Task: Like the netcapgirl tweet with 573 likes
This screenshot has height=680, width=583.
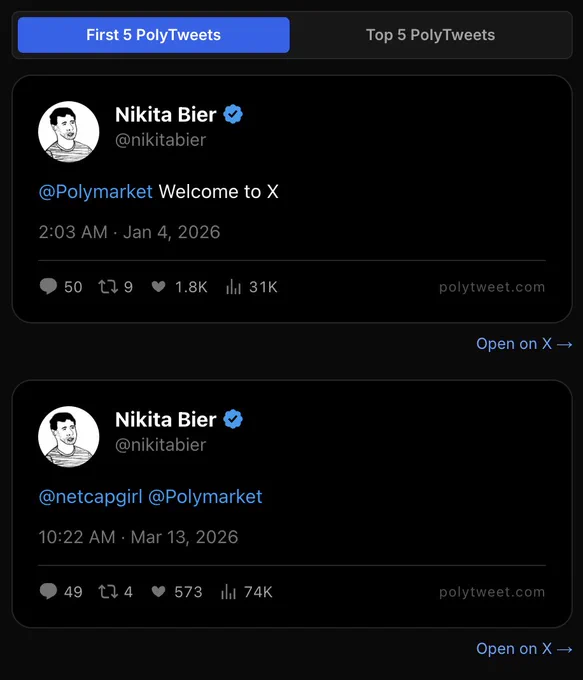Action: coord(158,592)
